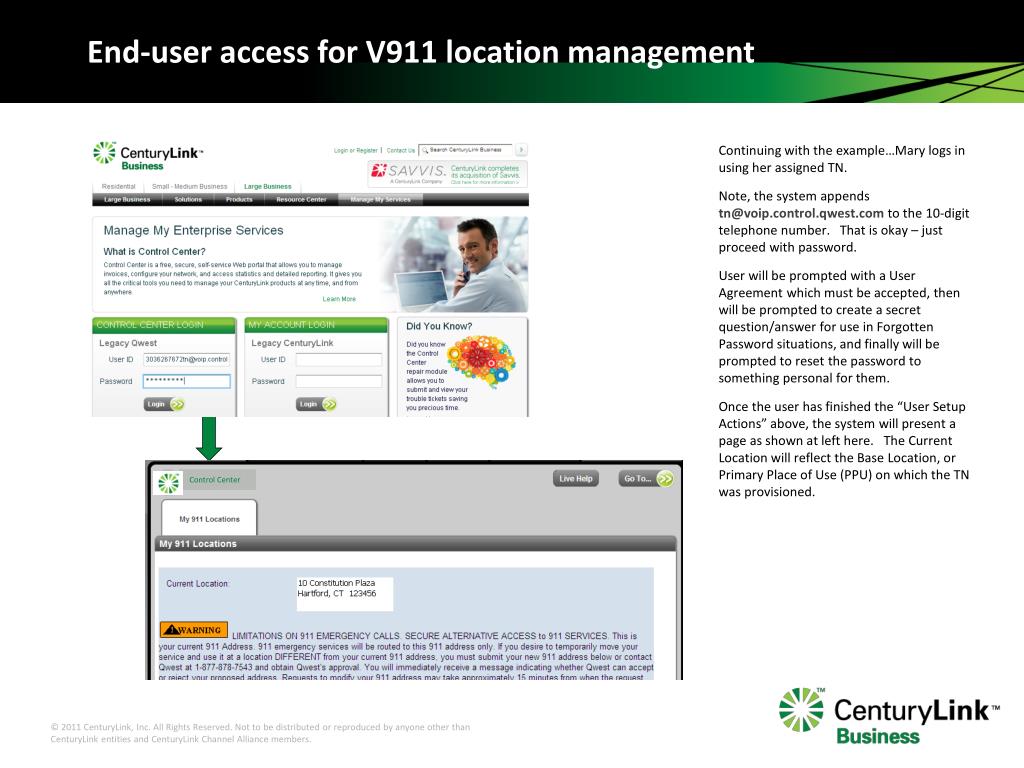The height and width of the screenshot is (768, 1024).
Task: Click the search submit arrow button
Action: [x=521, y=150]
